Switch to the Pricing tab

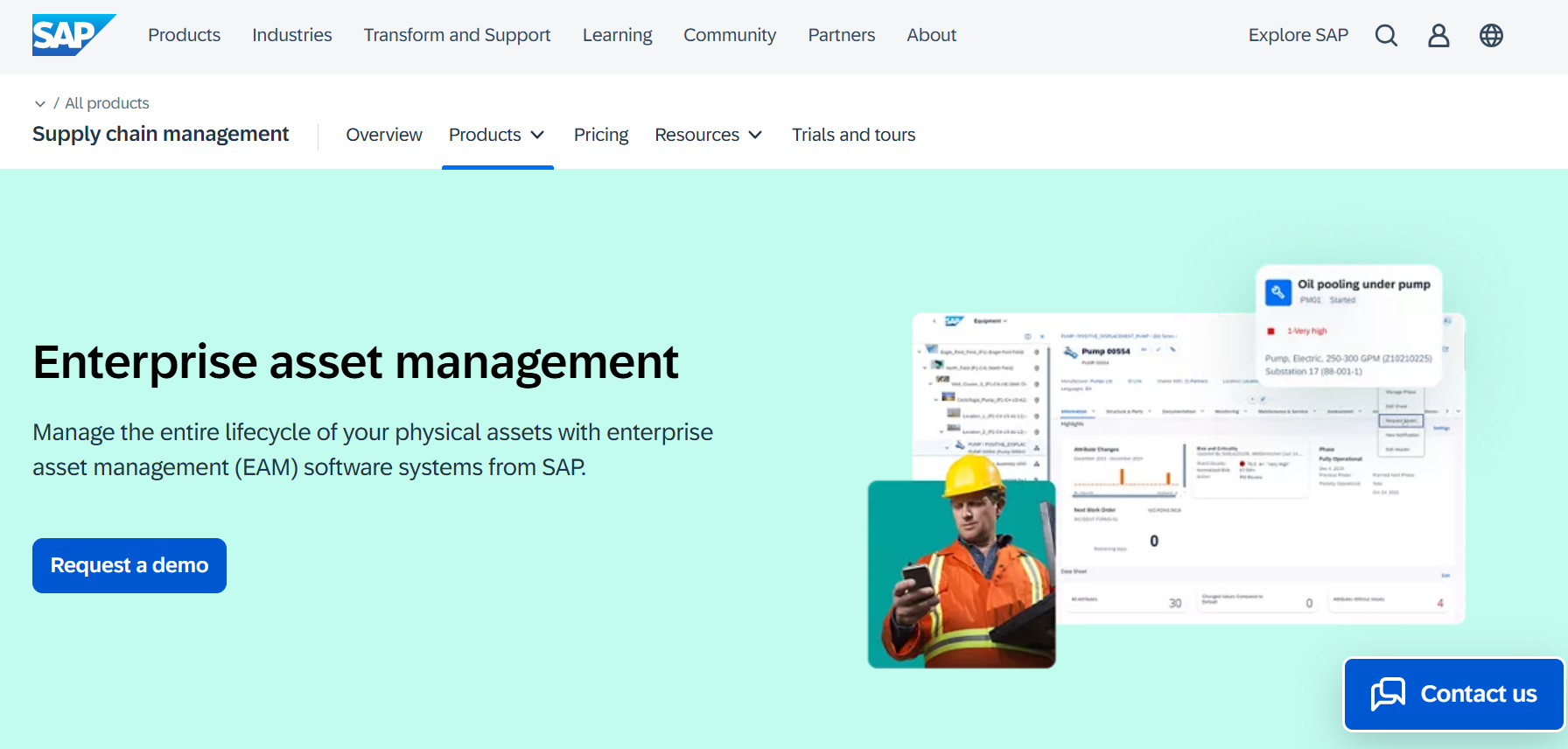coord(601,135)
